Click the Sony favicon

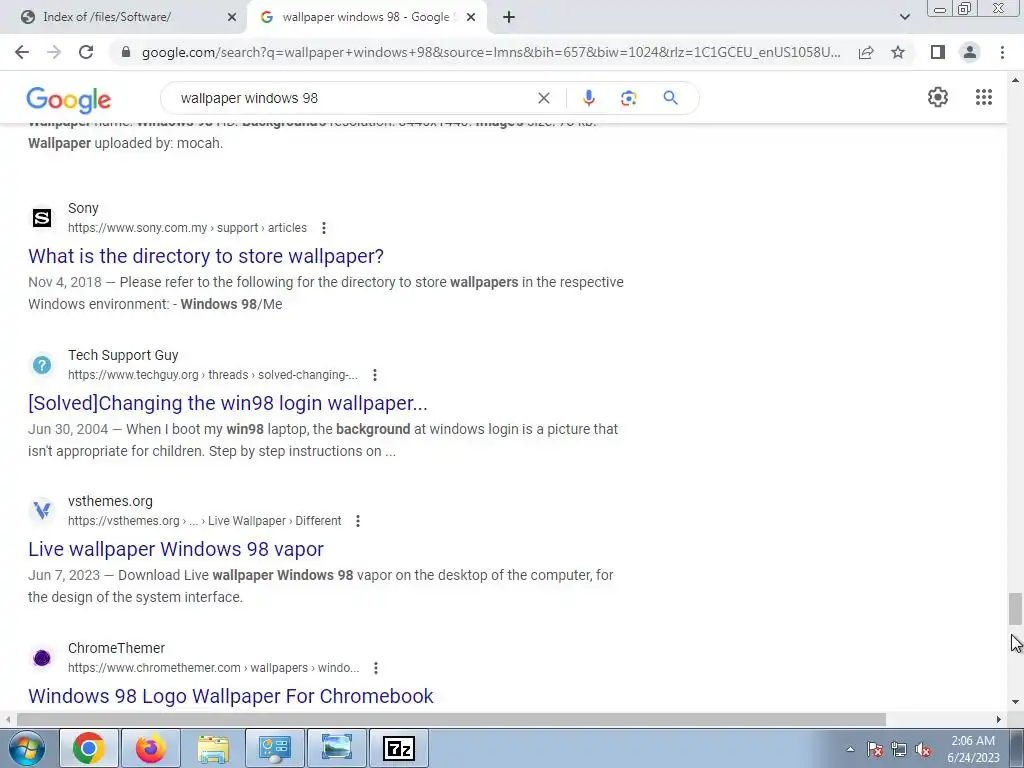pos(42,217)
